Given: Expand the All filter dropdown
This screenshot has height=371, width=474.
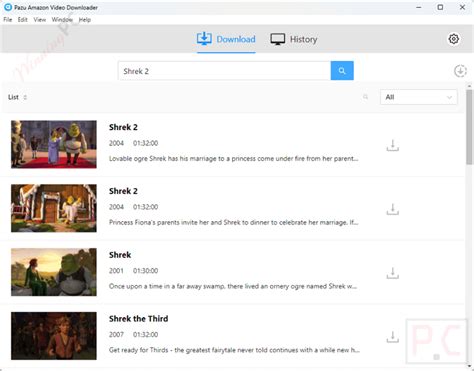Looking at the screenshot, I should tap(419, 97).
